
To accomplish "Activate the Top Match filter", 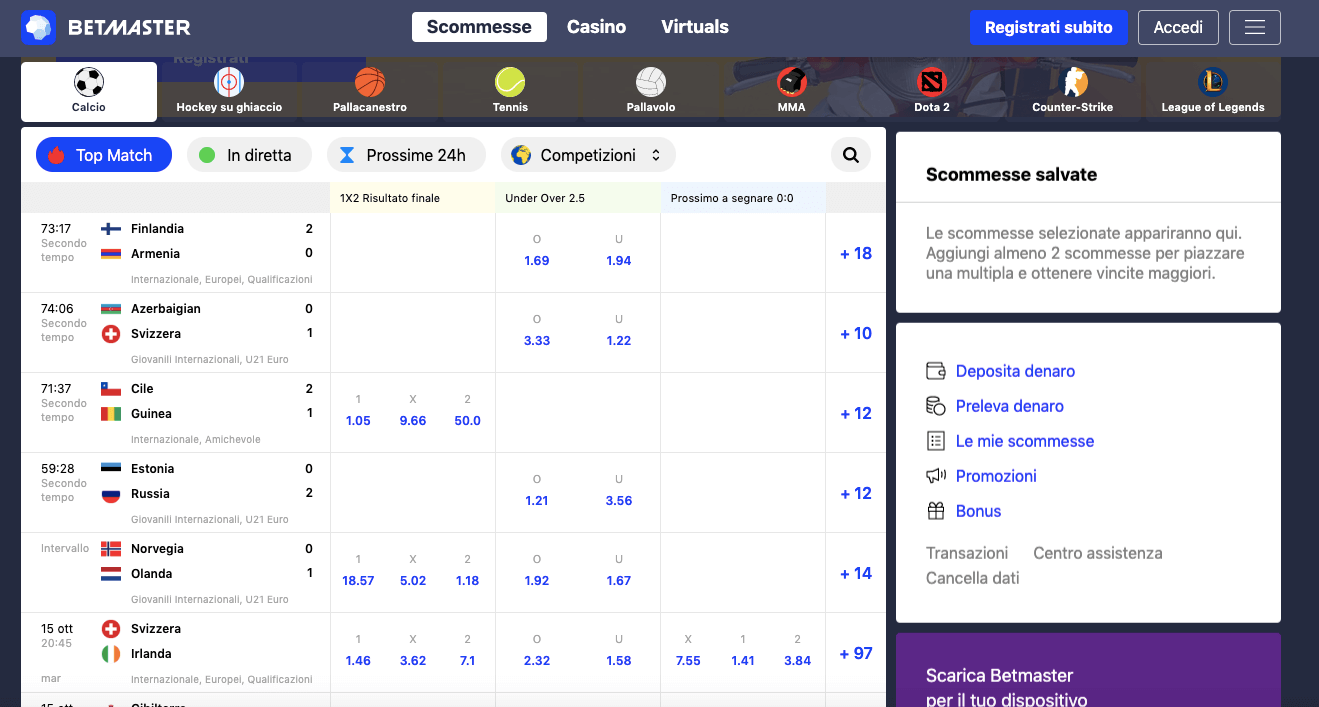I will (x=103, y=154).
